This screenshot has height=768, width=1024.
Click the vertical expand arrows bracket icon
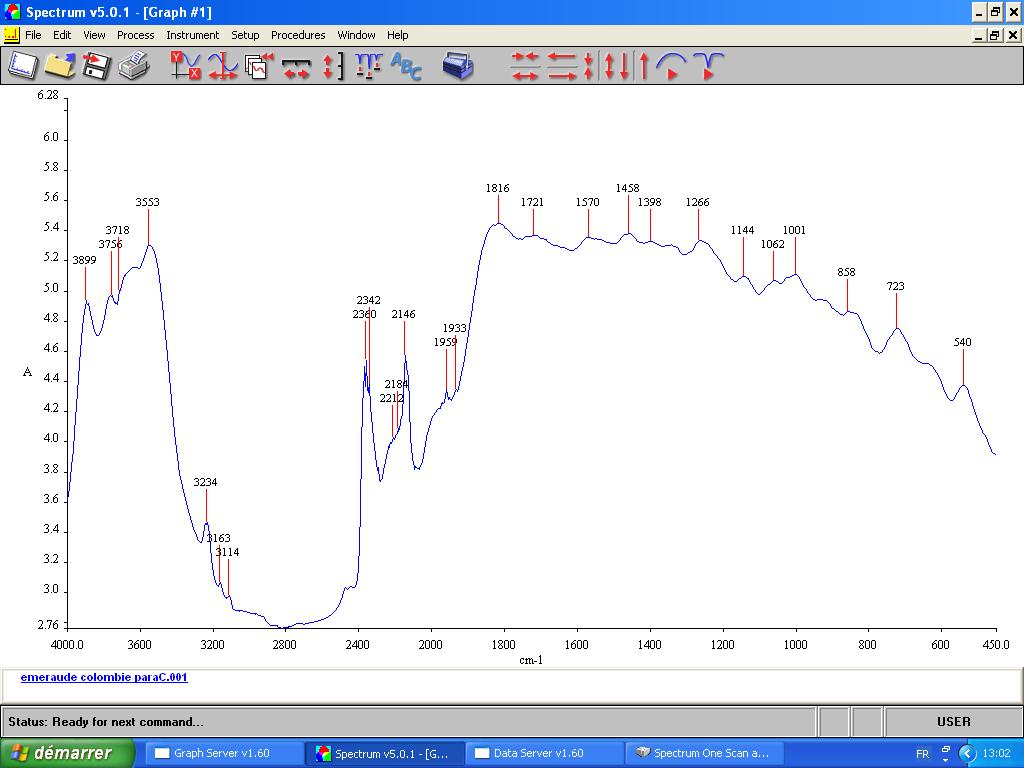tap(333, 66)
